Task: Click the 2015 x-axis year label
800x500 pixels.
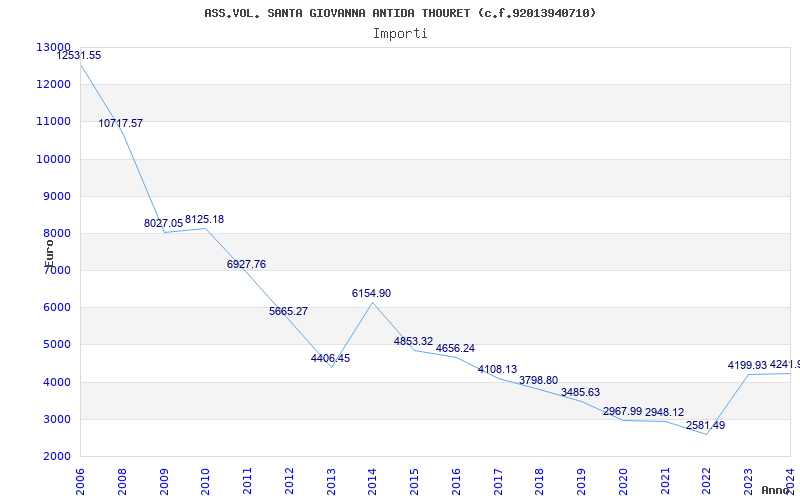Action: (414, 482)
